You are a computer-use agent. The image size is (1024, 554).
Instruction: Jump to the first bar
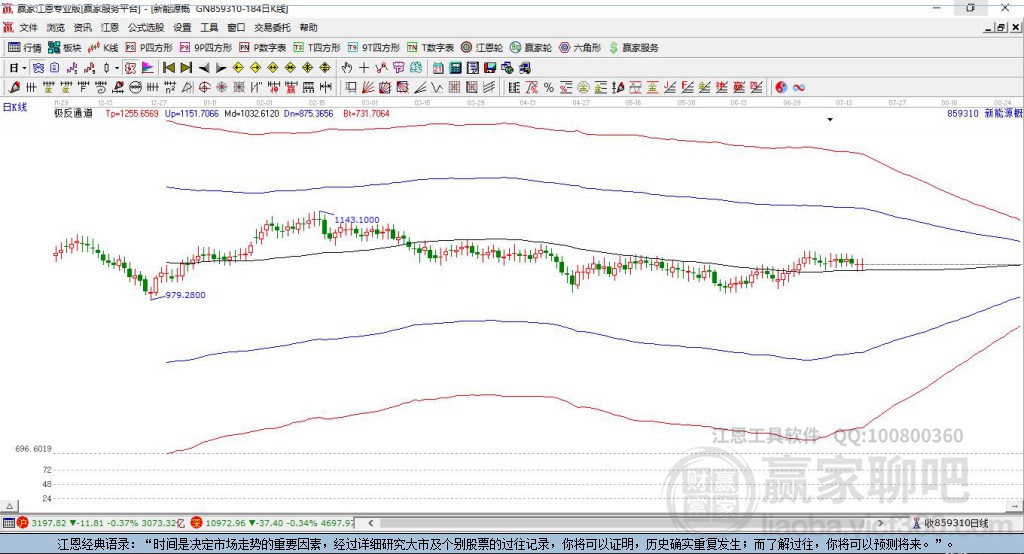coord(168,68)
